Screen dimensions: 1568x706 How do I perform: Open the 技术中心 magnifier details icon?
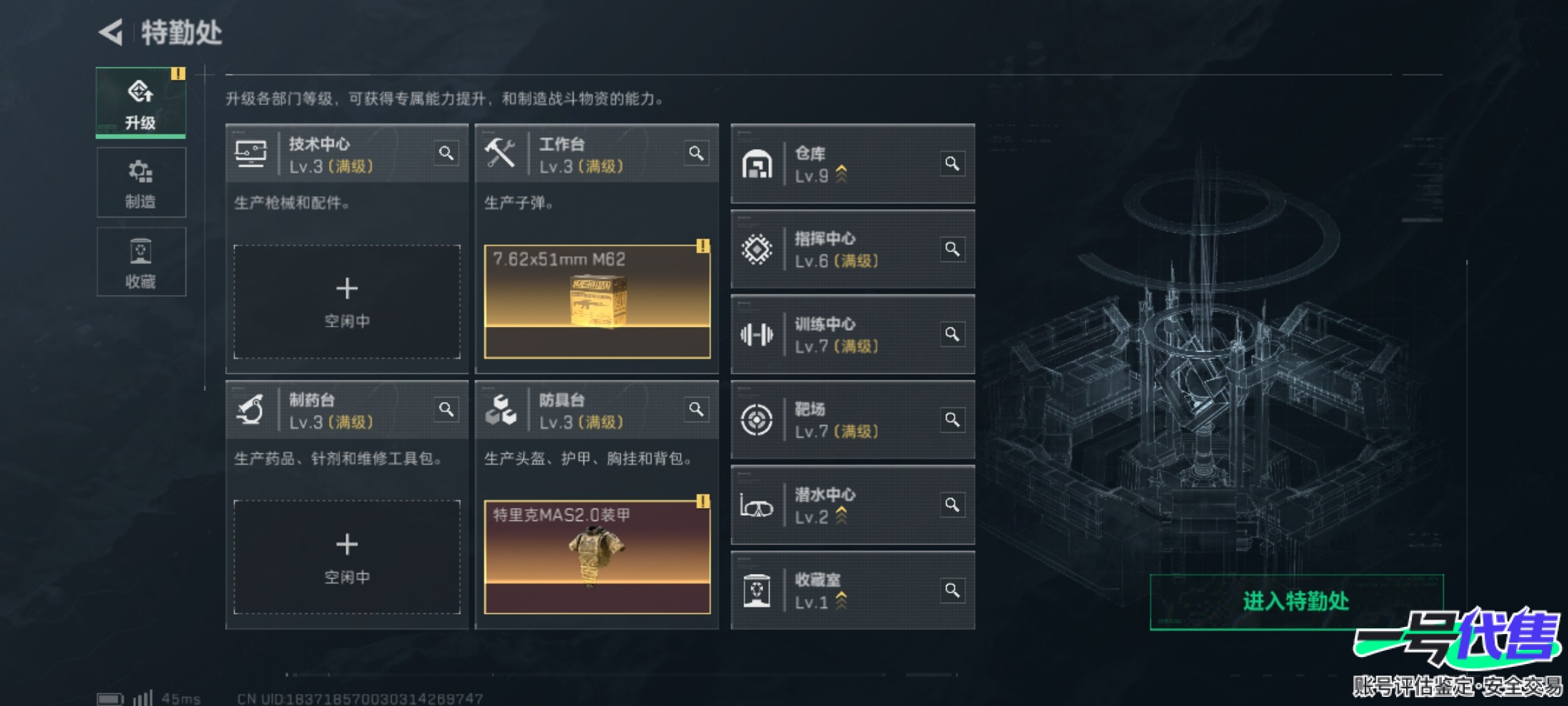tap(446, 153)
